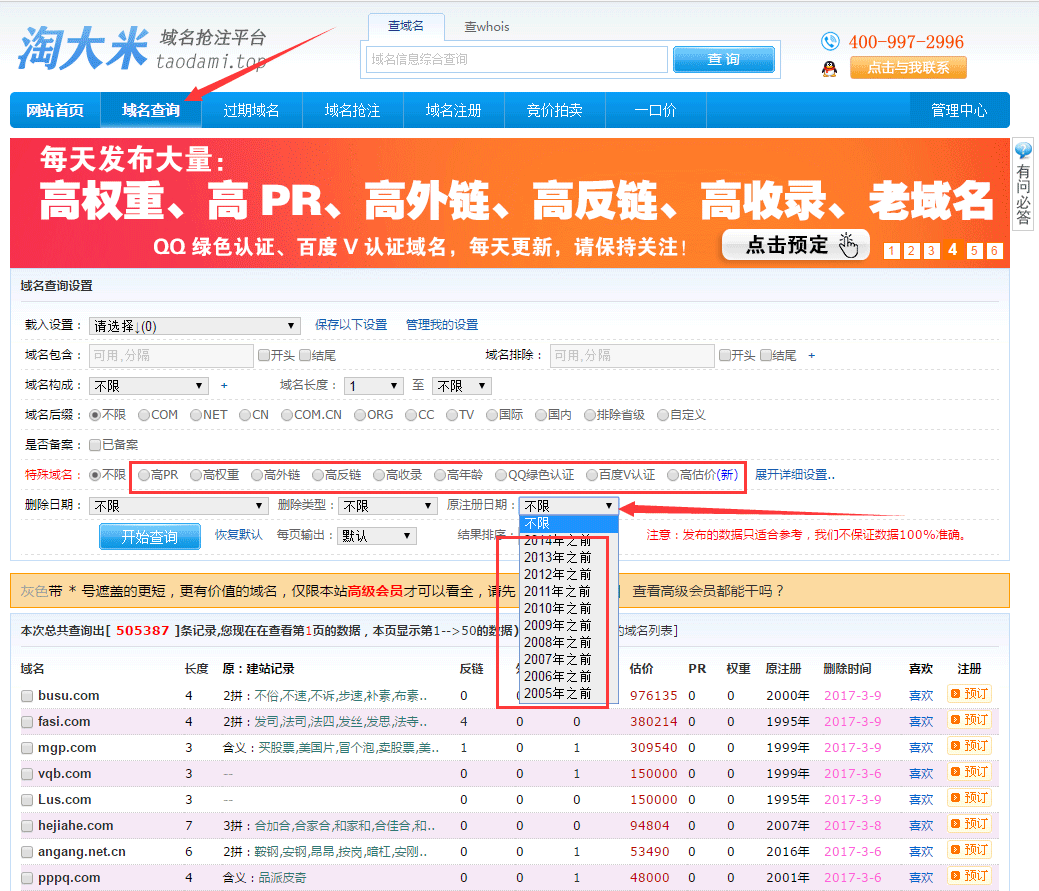Click the 有问必答 help bubble icon

(1023, 151)
